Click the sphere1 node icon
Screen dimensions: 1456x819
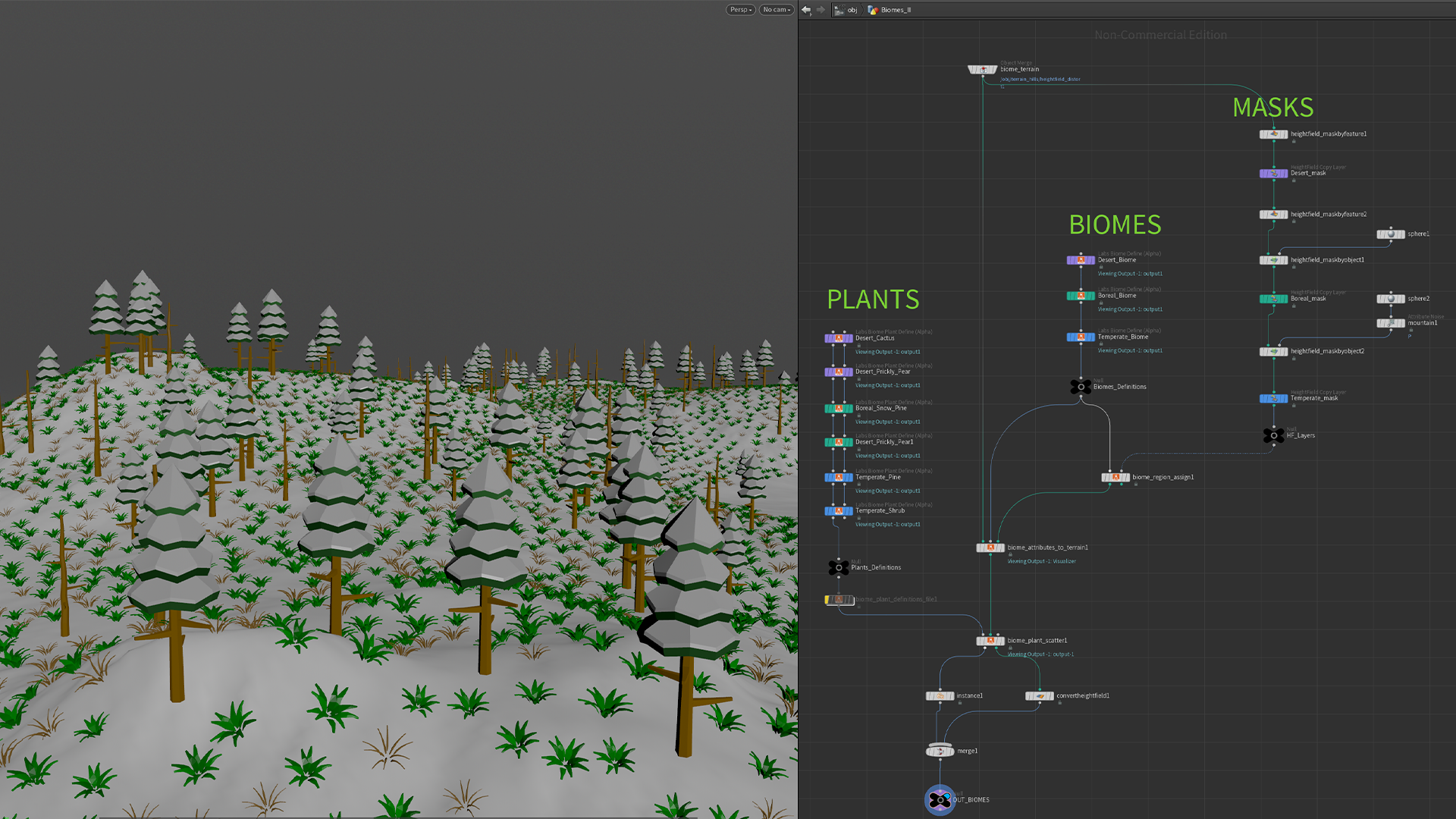pos(1391,234)
